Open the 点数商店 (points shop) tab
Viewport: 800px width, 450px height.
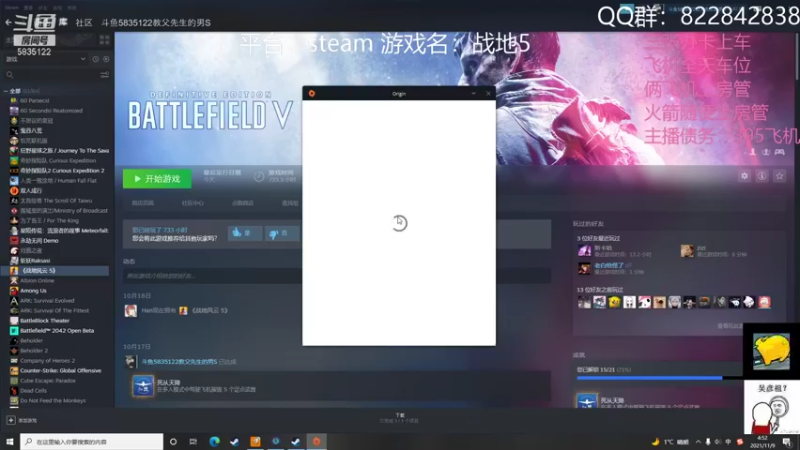242,203
